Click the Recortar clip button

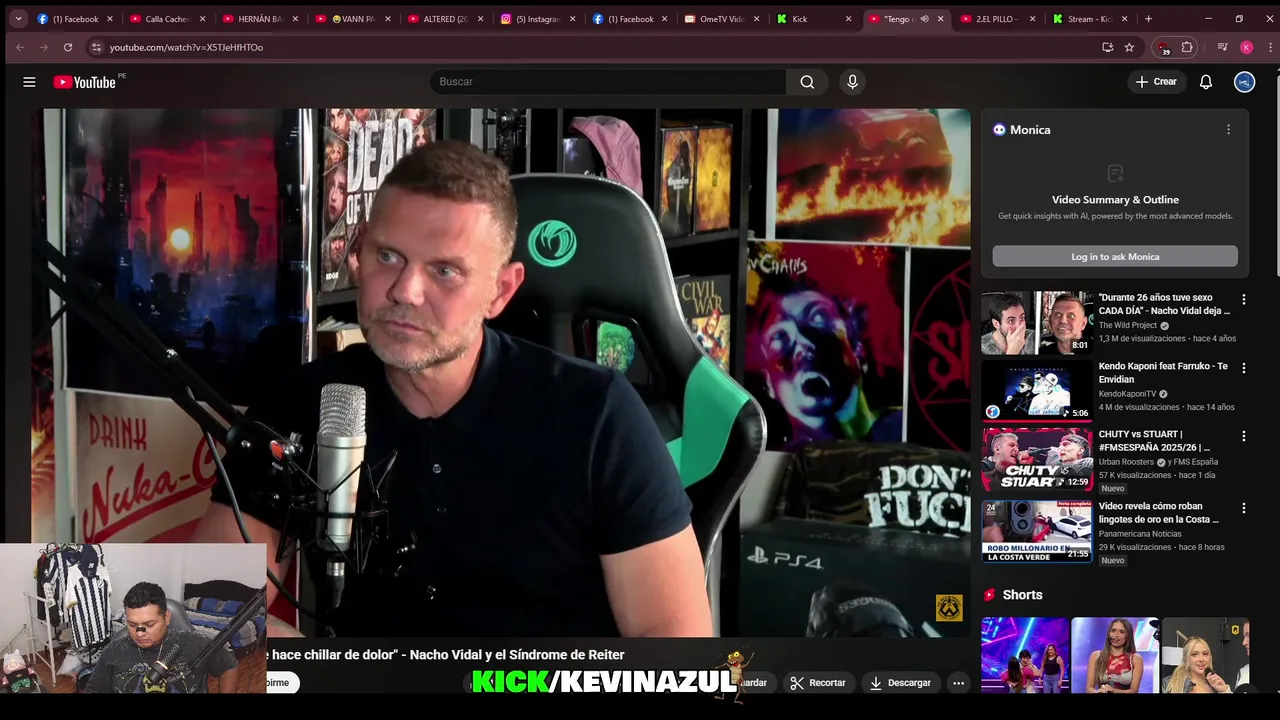click(x=818, y=683)
